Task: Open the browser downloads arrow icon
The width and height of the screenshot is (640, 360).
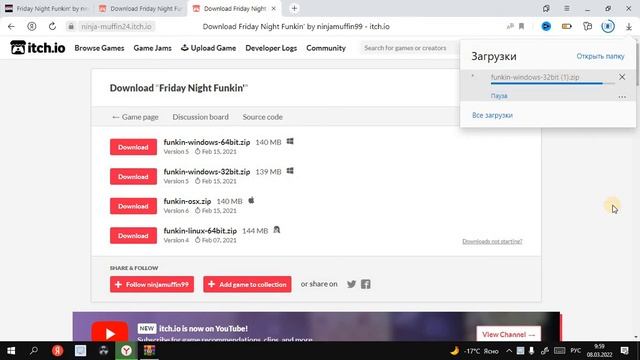Action: pos(629,27)
